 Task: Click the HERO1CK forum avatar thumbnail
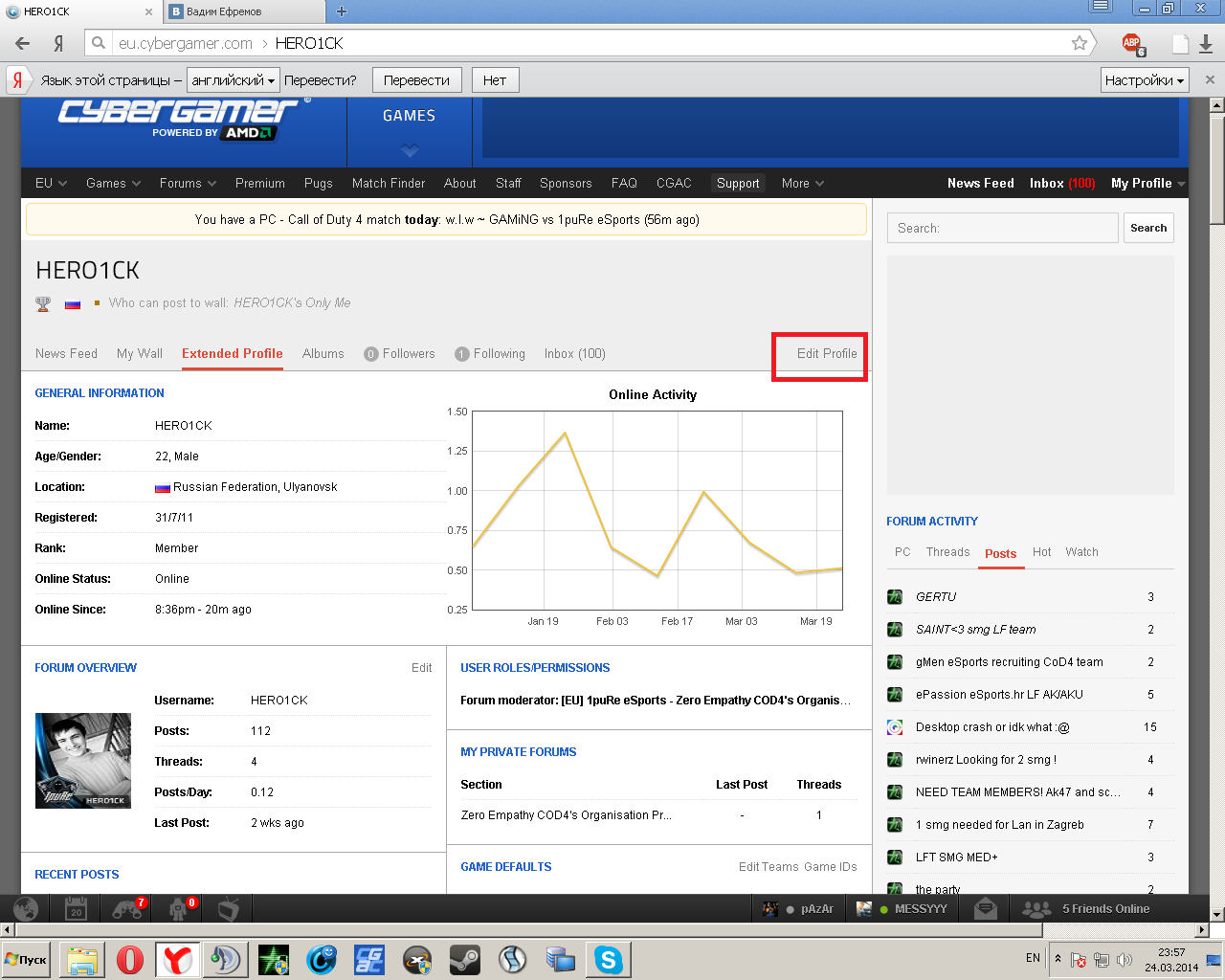click(x=83, y=761)
